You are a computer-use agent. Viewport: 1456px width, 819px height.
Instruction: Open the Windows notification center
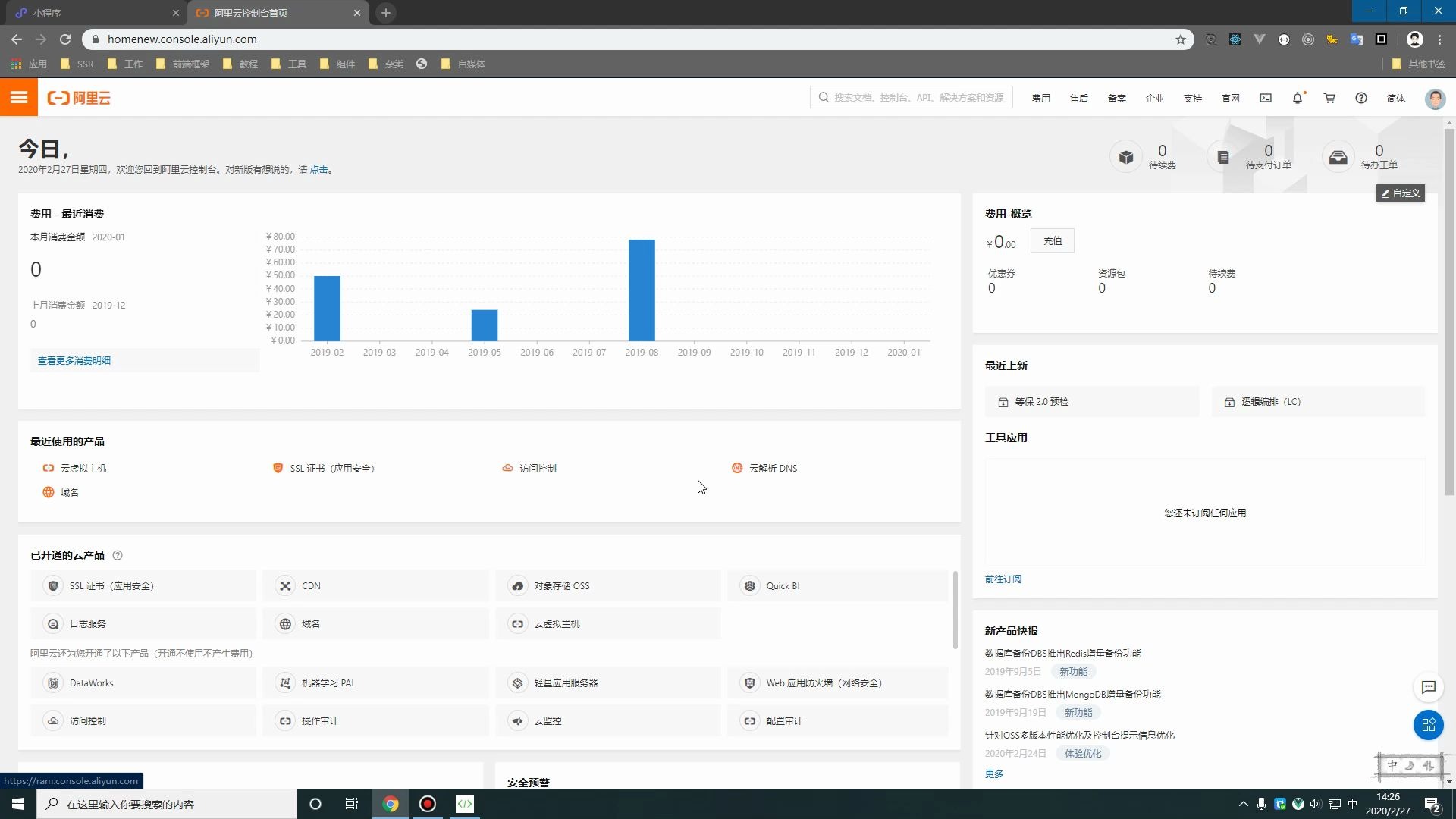pos(1432,804)
